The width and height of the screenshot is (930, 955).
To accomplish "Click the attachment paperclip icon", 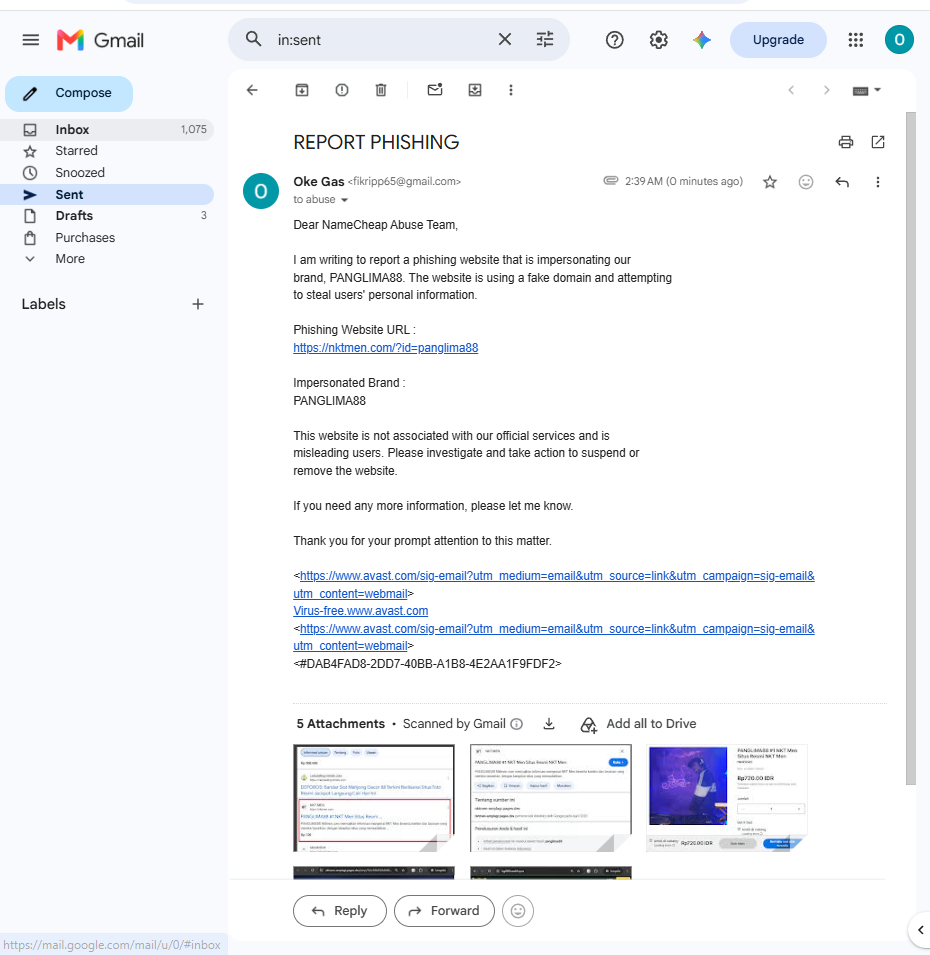I will 610,181.
